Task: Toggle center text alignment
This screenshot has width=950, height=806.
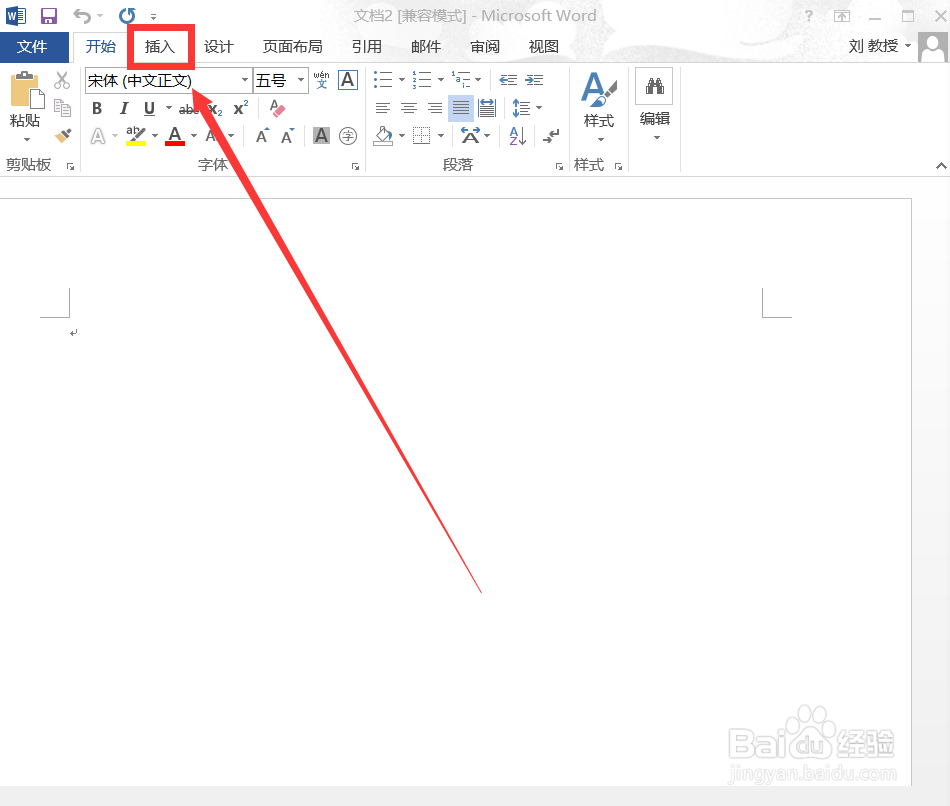Action: 408,108
